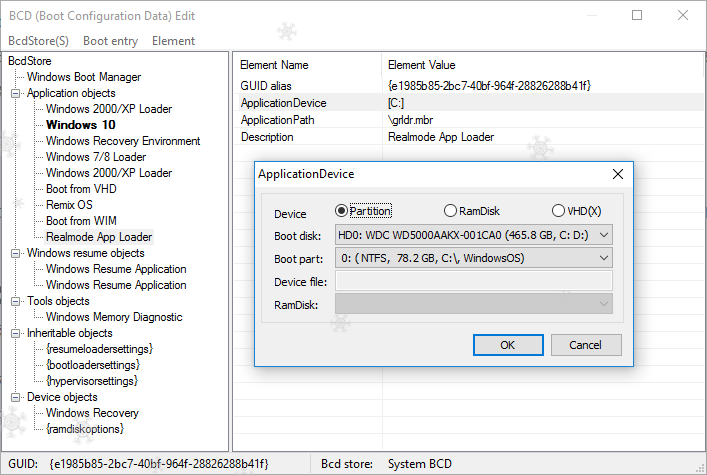The width and height of the screenshot is (707, 475).
Task: Click OK in ApplicationDevice dialog
Action: pos(508,345)
